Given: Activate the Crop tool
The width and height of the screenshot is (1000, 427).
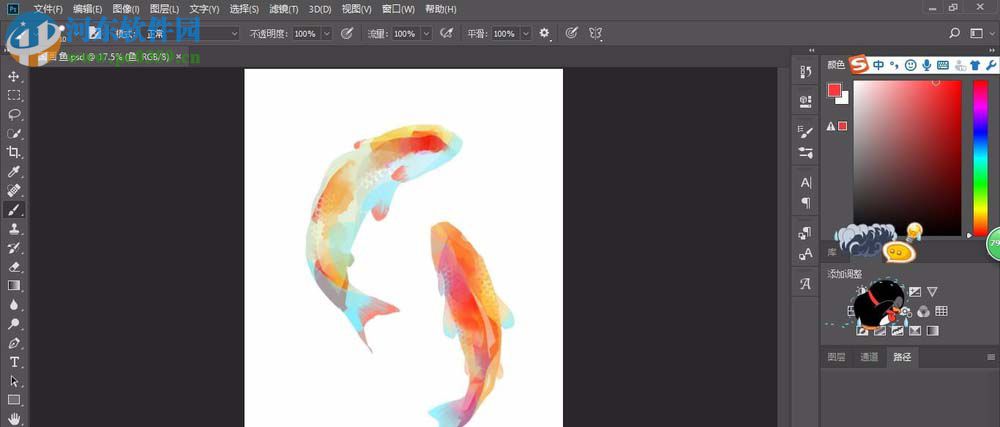Looking at the screenshot, I should click(14, 152).
